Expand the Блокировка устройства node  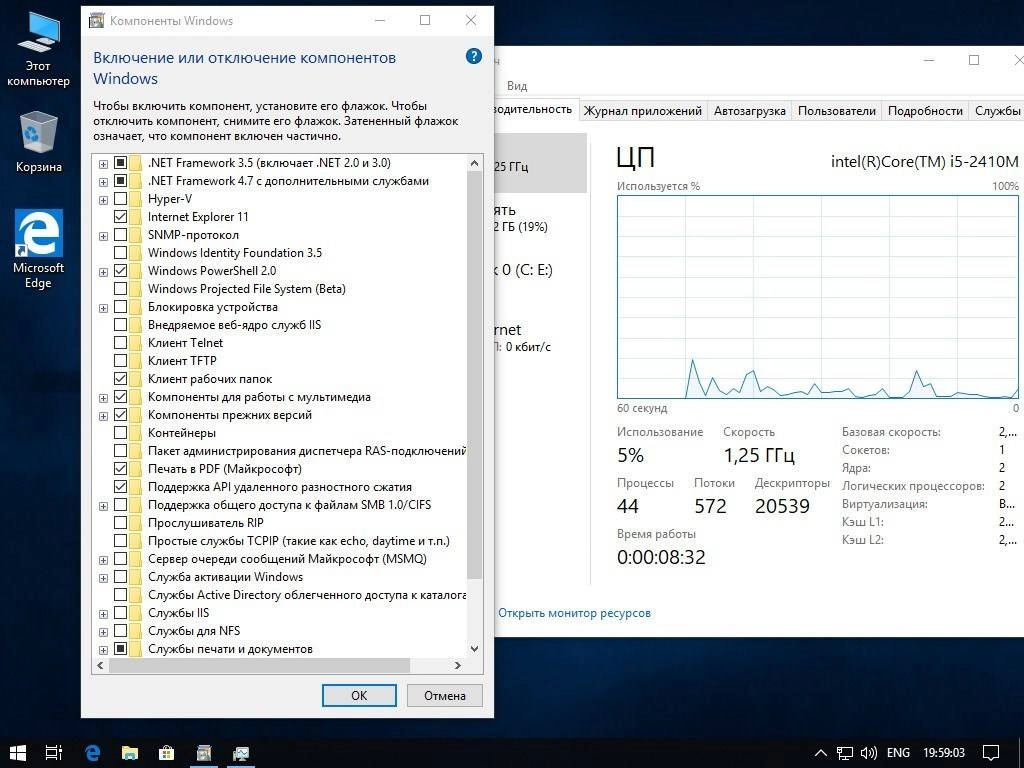pyautogui.click(x=103, y=308)
